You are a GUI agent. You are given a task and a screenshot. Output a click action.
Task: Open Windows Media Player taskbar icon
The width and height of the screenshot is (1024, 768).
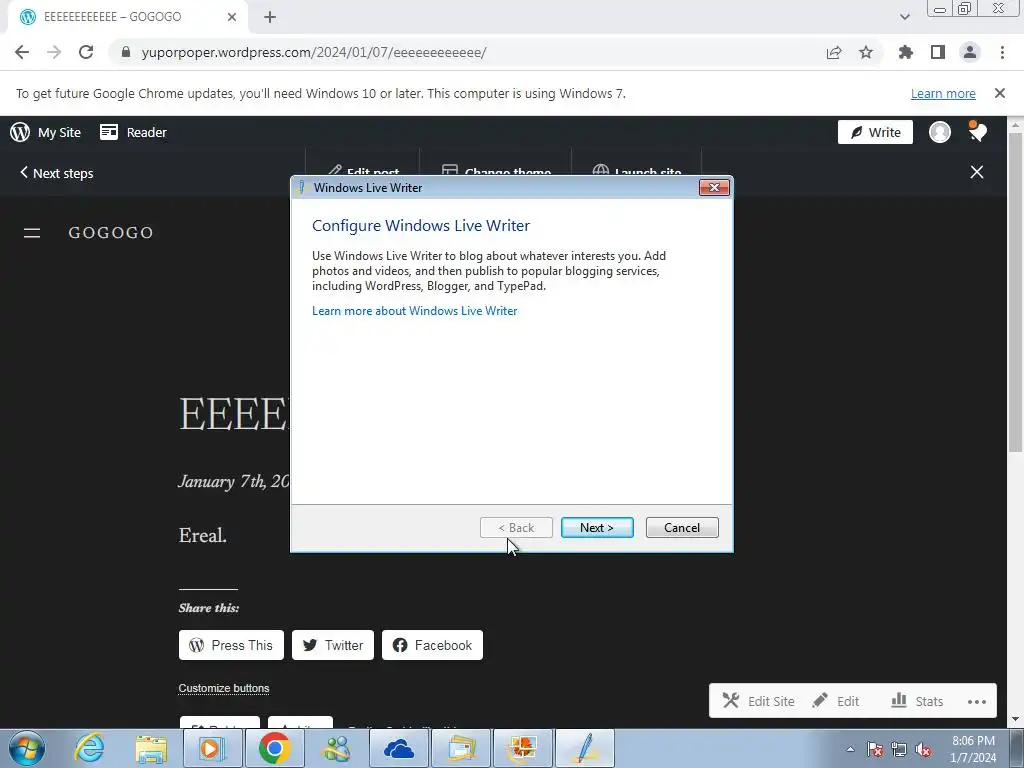(x=212, y=748)
